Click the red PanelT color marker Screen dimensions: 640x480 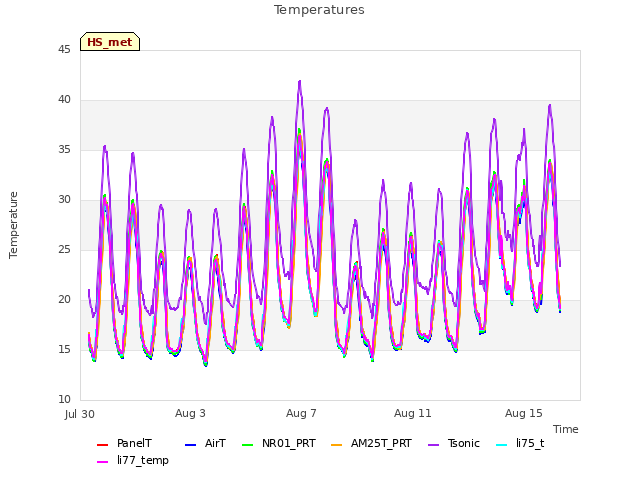point(102,444)
